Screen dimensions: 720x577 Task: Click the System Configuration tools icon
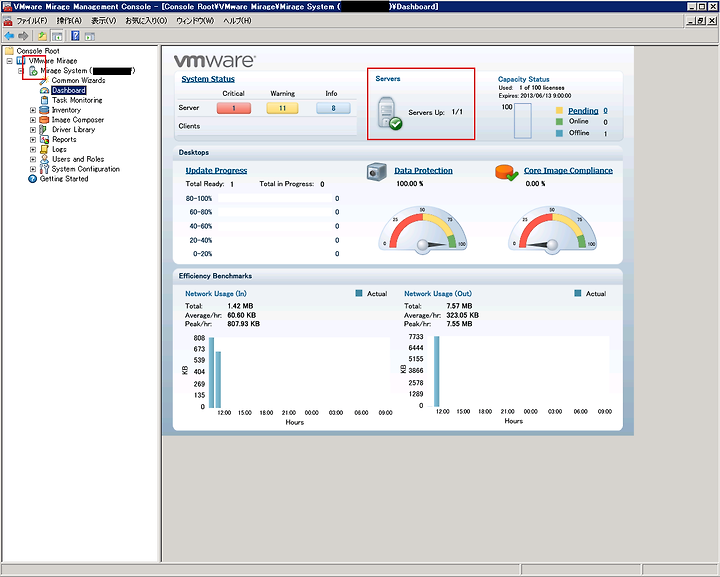(x=44, y=169)
